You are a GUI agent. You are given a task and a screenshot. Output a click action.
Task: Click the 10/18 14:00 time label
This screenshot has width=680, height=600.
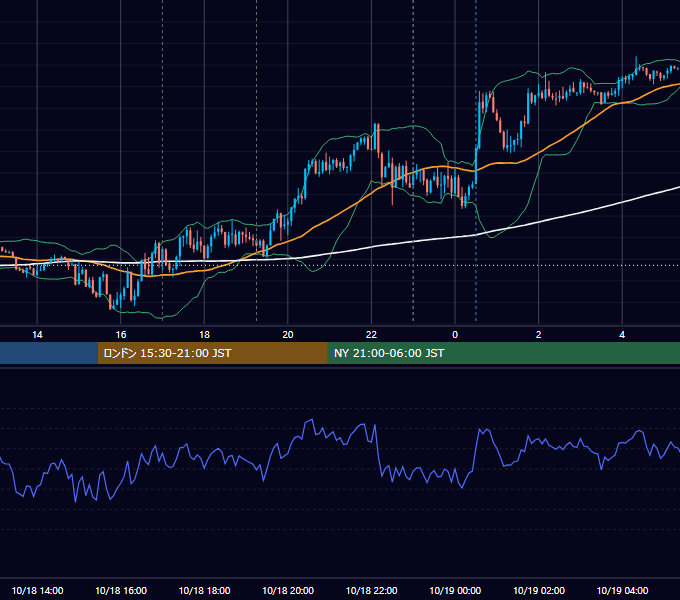coord(37,590)
